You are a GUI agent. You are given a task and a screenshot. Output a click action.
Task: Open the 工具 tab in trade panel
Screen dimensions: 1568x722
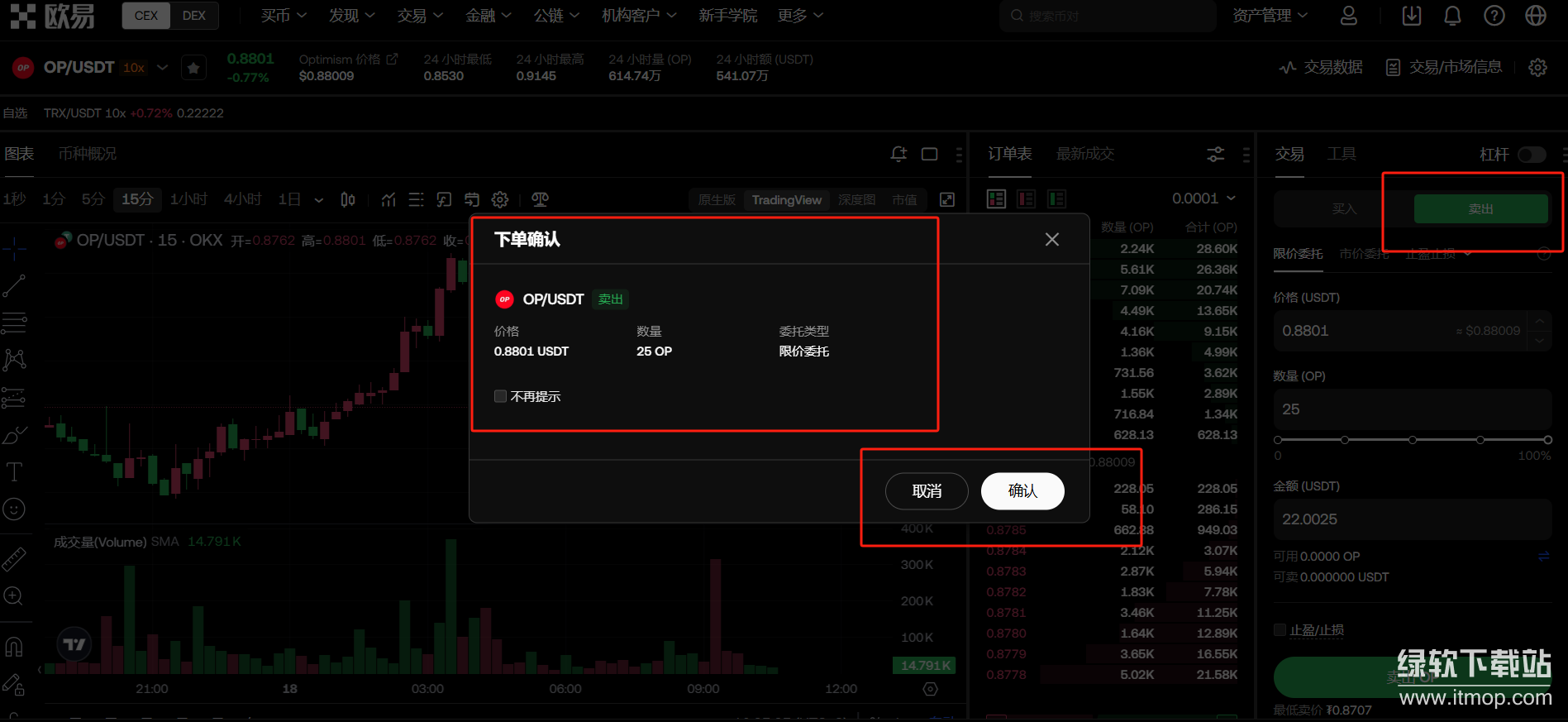(x=1342, y=154)
